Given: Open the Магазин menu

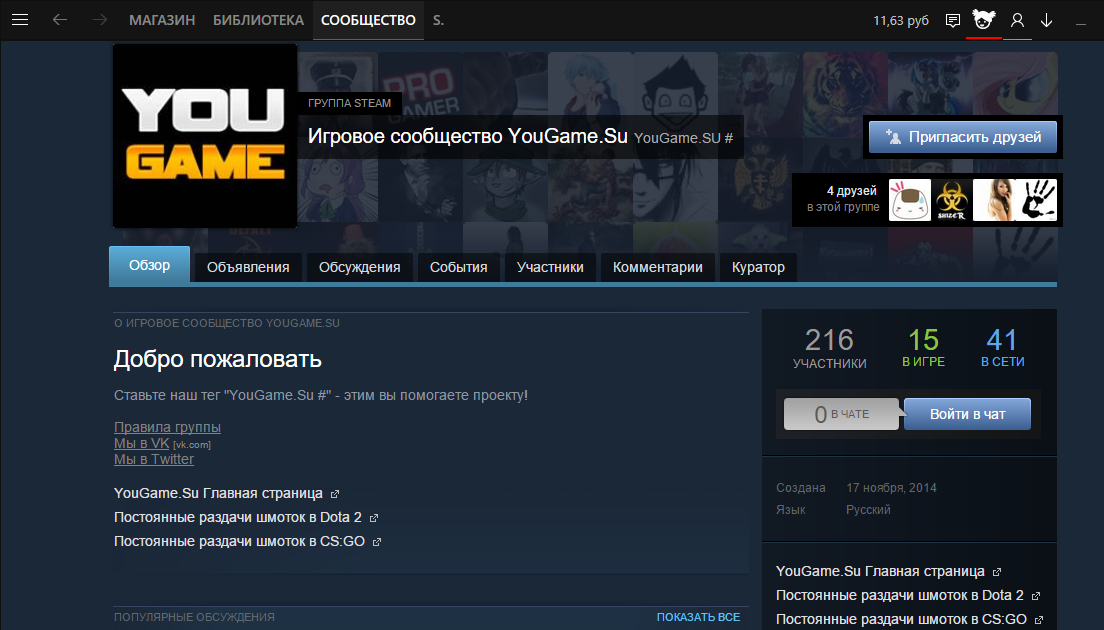Looking at the screenshot, I should pyautogui.click(x=162, y=20).
